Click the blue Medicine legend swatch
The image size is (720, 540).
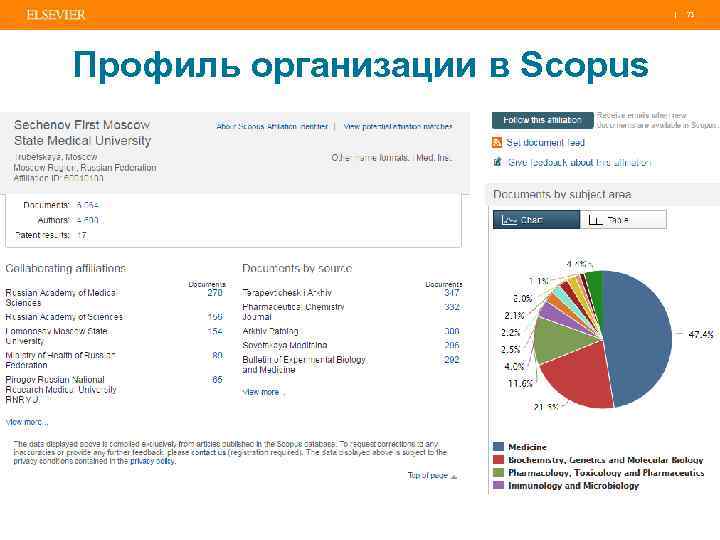[x=498, y=446]
